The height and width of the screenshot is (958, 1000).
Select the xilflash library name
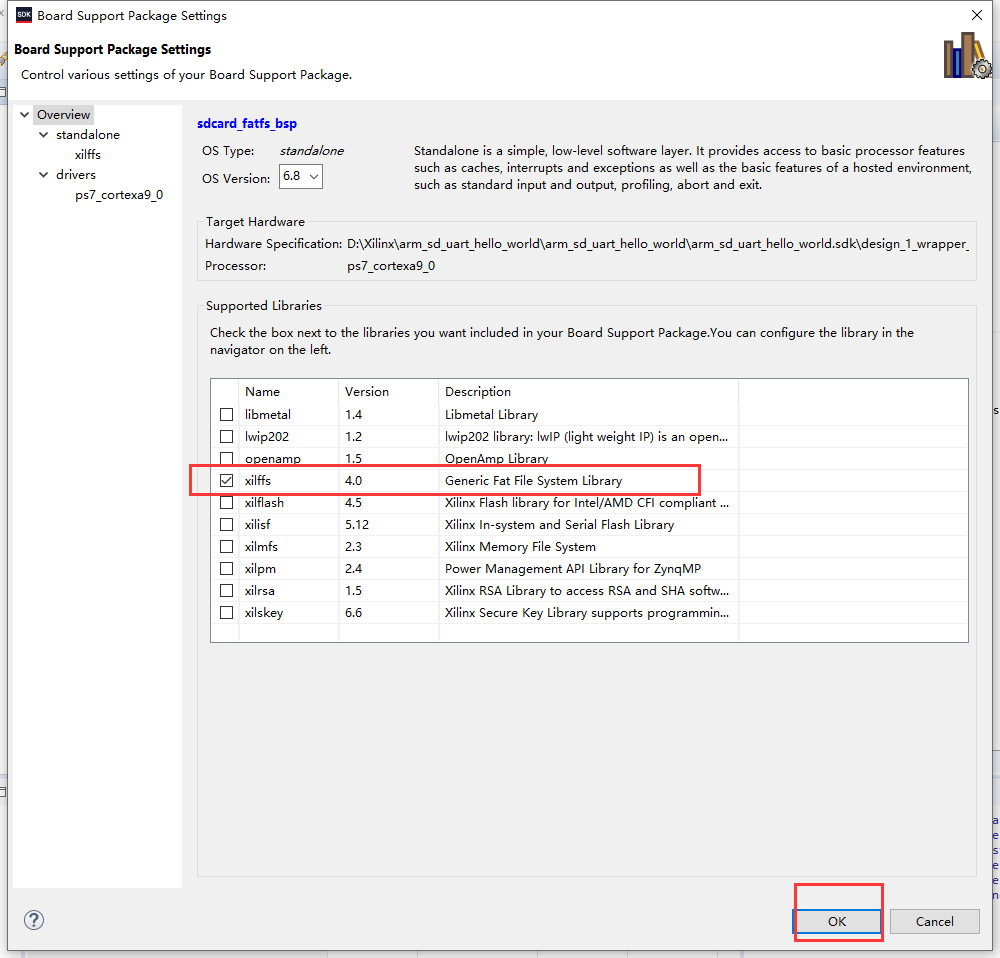(265, 503)
